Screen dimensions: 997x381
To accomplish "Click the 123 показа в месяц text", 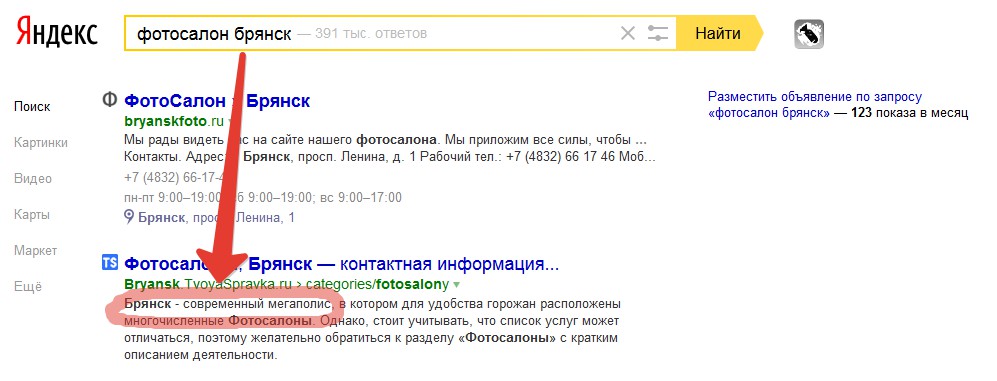I will pyautogui.click(x=909, y=113).
